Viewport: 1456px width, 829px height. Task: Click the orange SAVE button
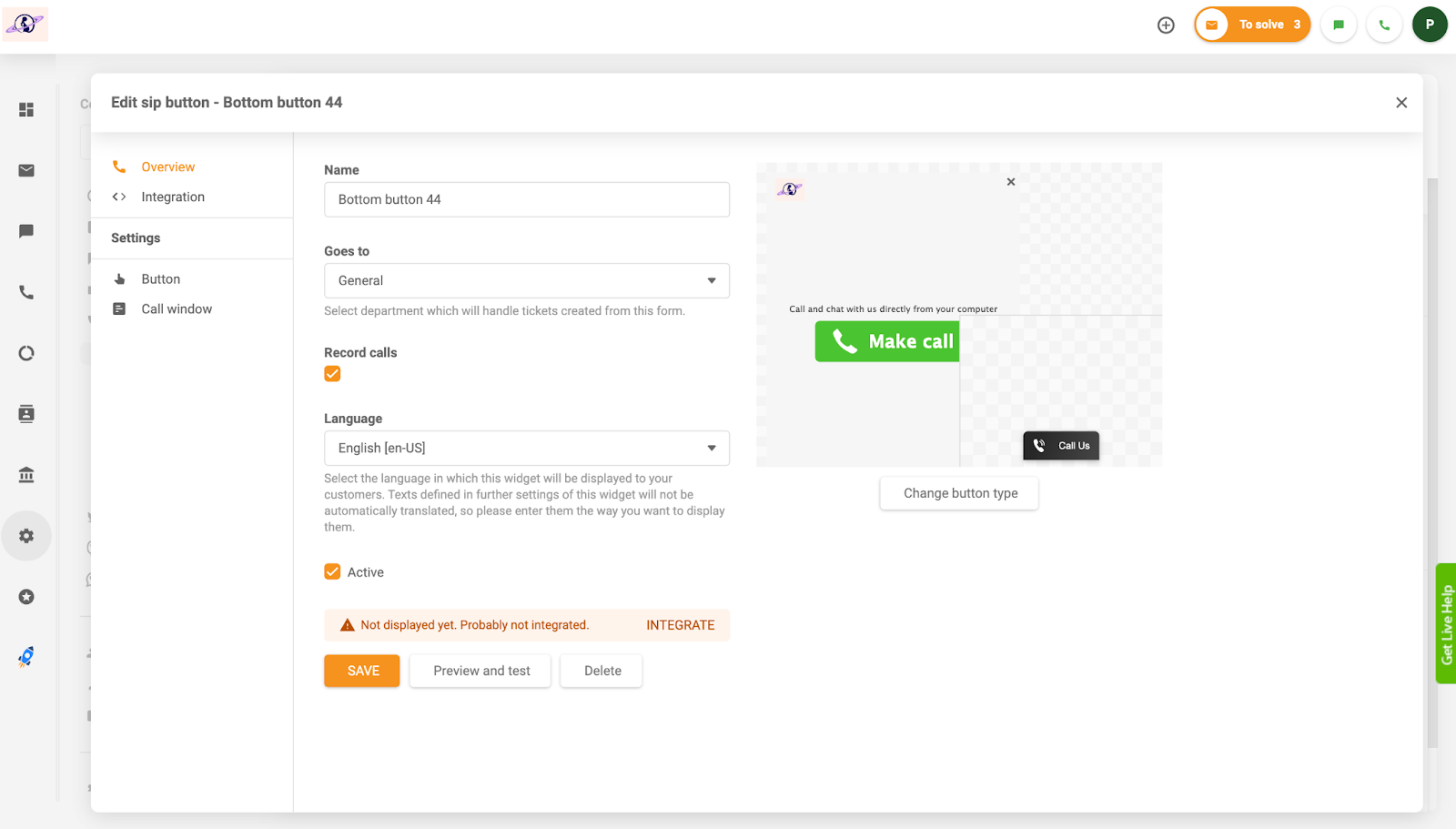(x=362, y=671)
